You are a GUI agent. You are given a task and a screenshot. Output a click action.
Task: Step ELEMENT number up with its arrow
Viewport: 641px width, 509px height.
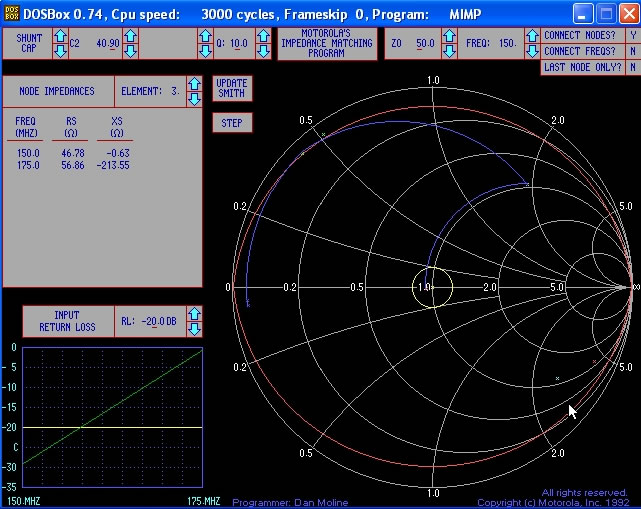(x=195, y=84)
